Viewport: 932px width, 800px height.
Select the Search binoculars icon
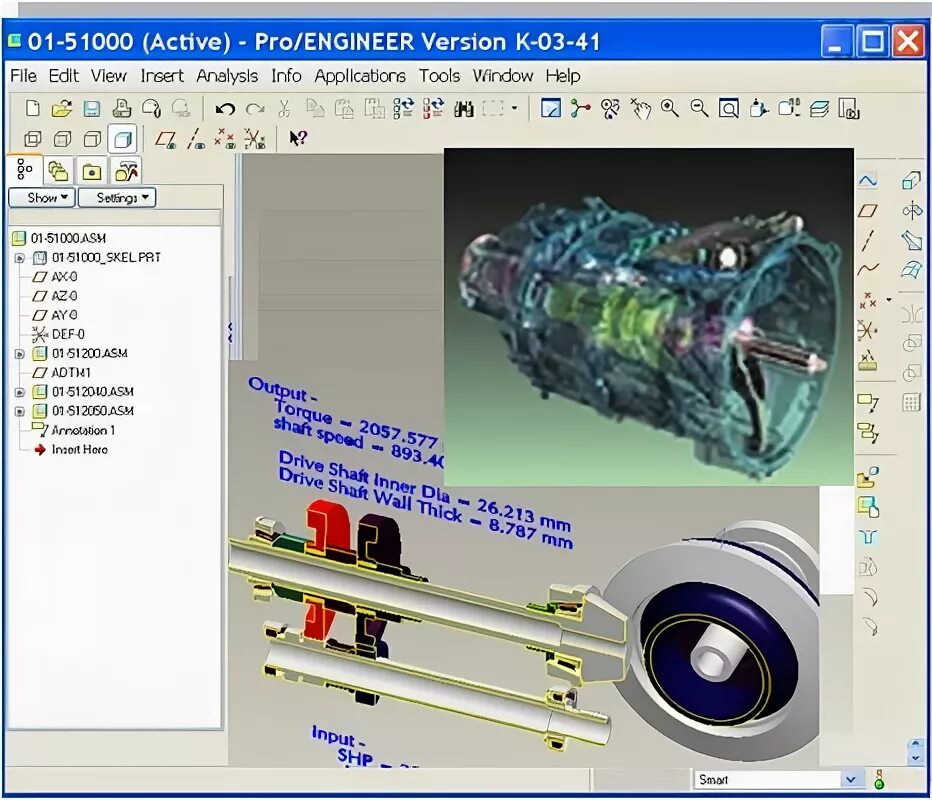[464, 110]
